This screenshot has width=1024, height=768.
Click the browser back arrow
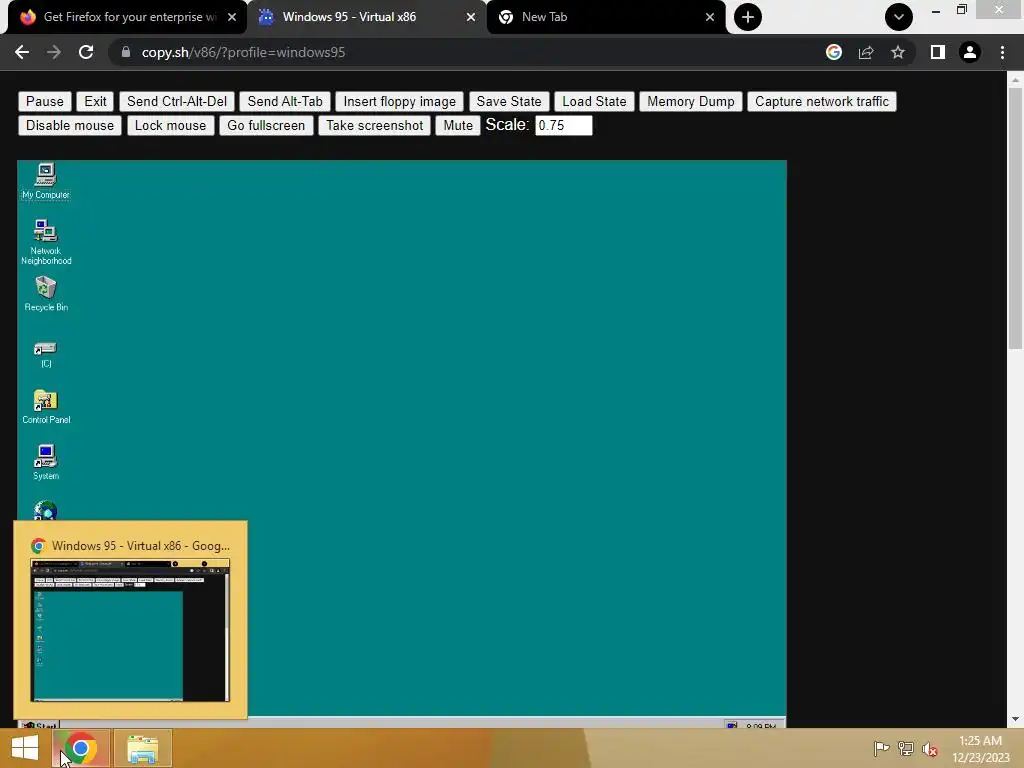point(22,52)
